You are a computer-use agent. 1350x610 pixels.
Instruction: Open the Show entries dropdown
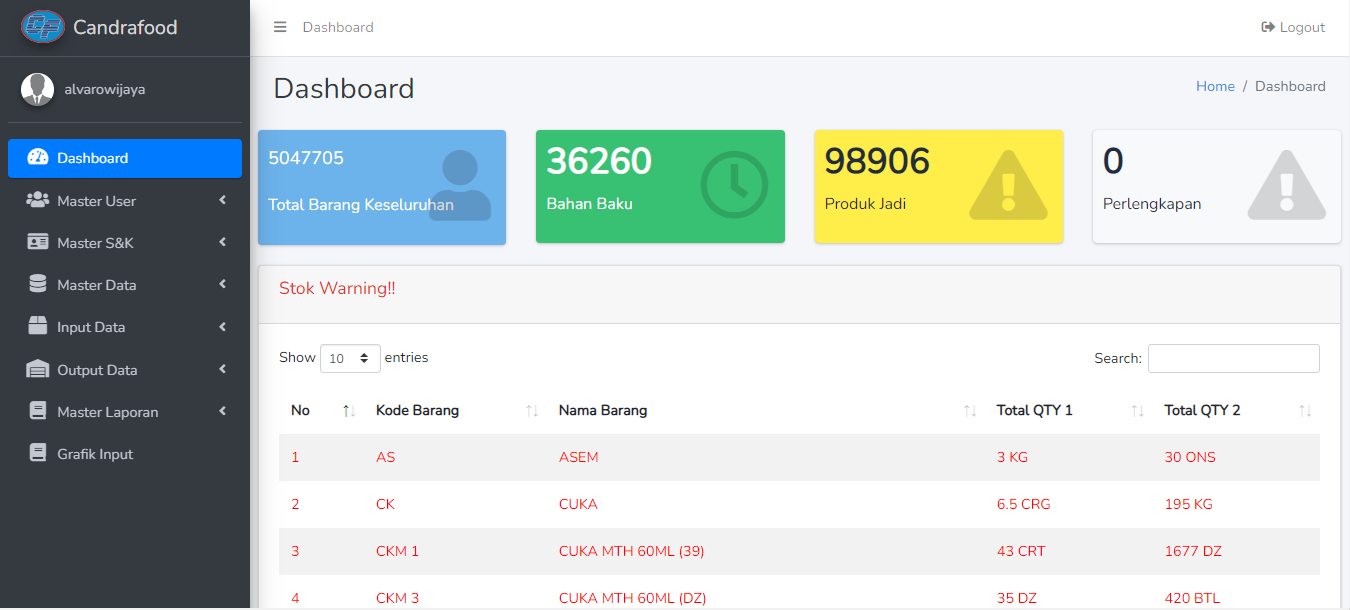350,358
